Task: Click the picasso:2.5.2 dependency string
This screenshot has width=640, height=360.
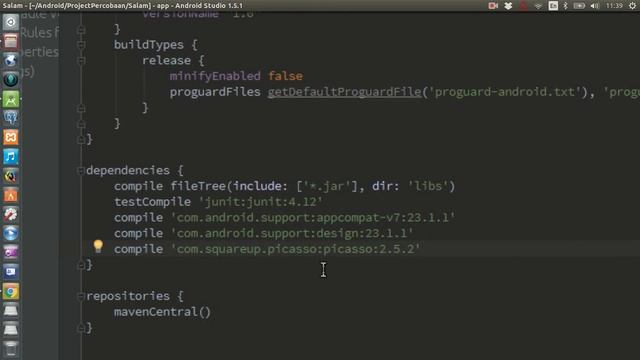Action: tap(296, 249)
